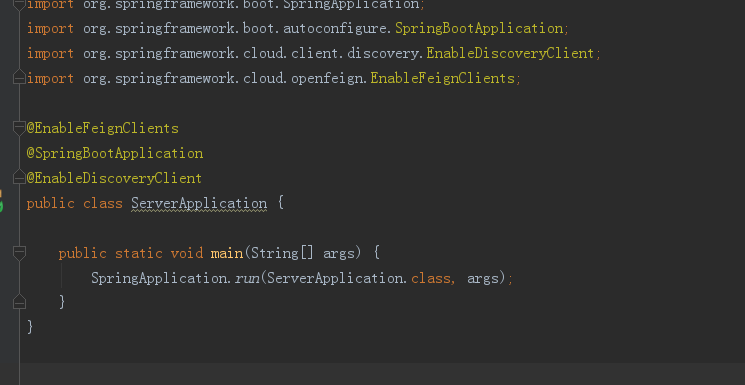This screenshot has width=745, height=385.
Task: Click the @SpringBootApplication annotation
Action: [115, 153]
